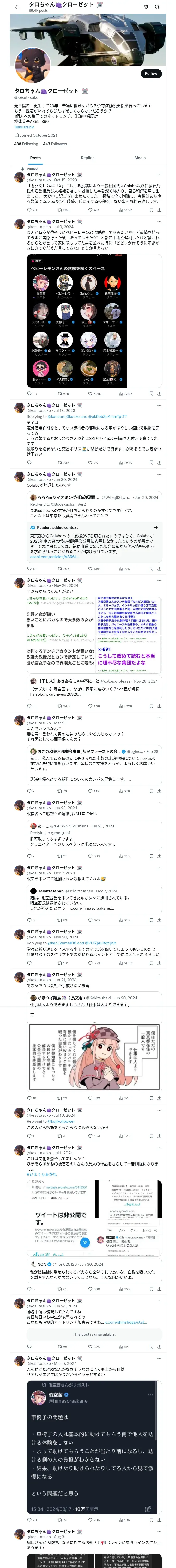Open more options on the Jul 13, 2023 post
The width and height of the screenshot is (176, 1568).
pyautogui.click(x=159, y=405)
